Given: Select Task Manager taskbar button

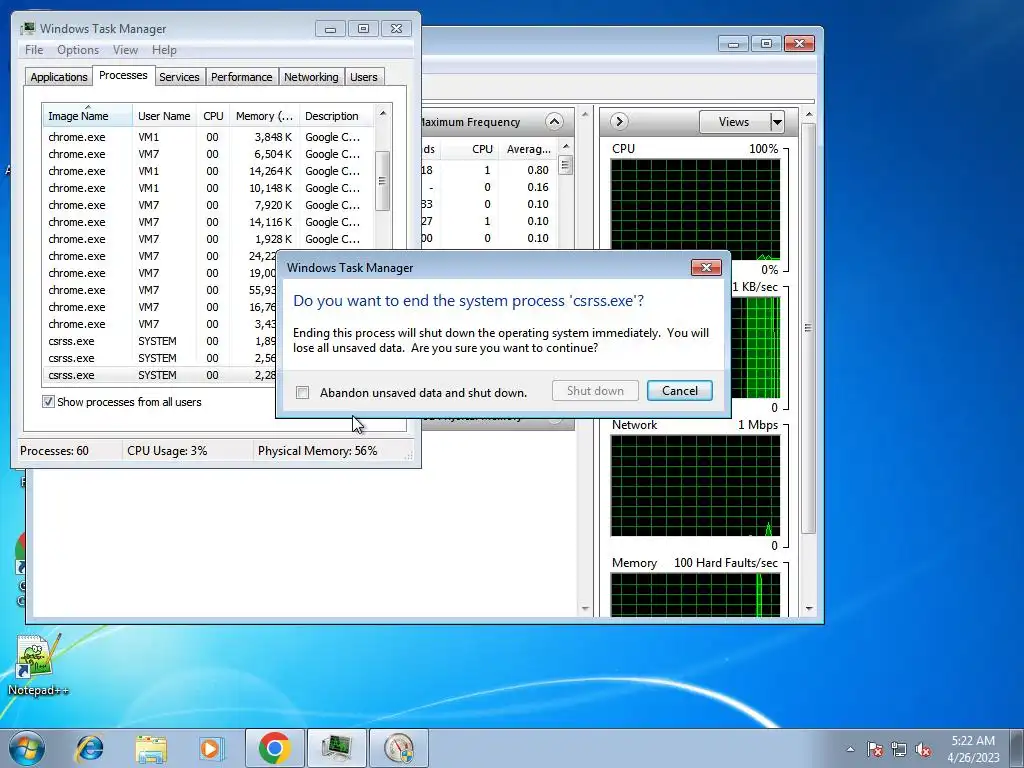Looking at the screenshot, I should (336, 748).
